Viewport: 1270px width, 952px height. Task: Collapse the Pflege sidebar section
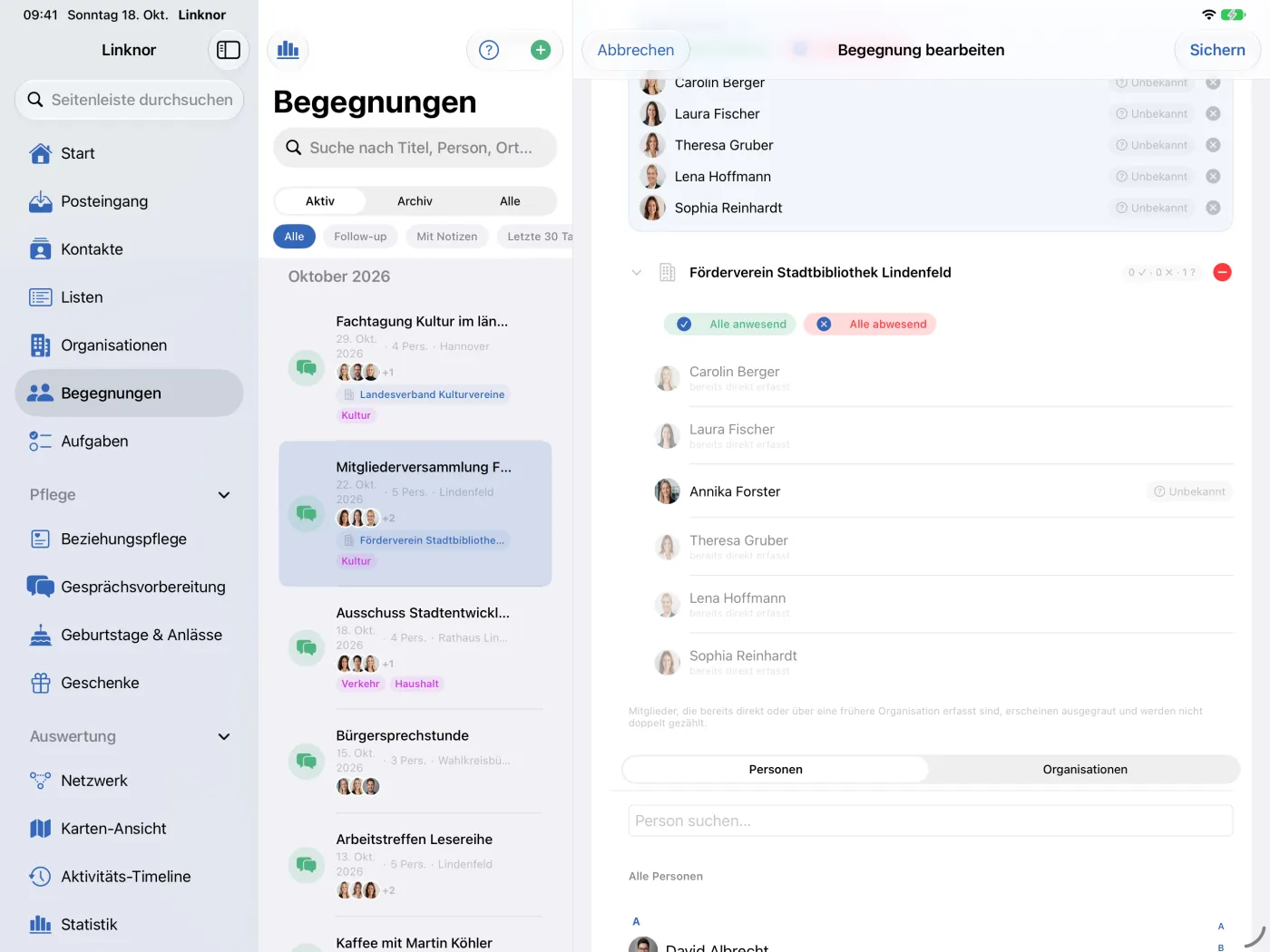224,495
